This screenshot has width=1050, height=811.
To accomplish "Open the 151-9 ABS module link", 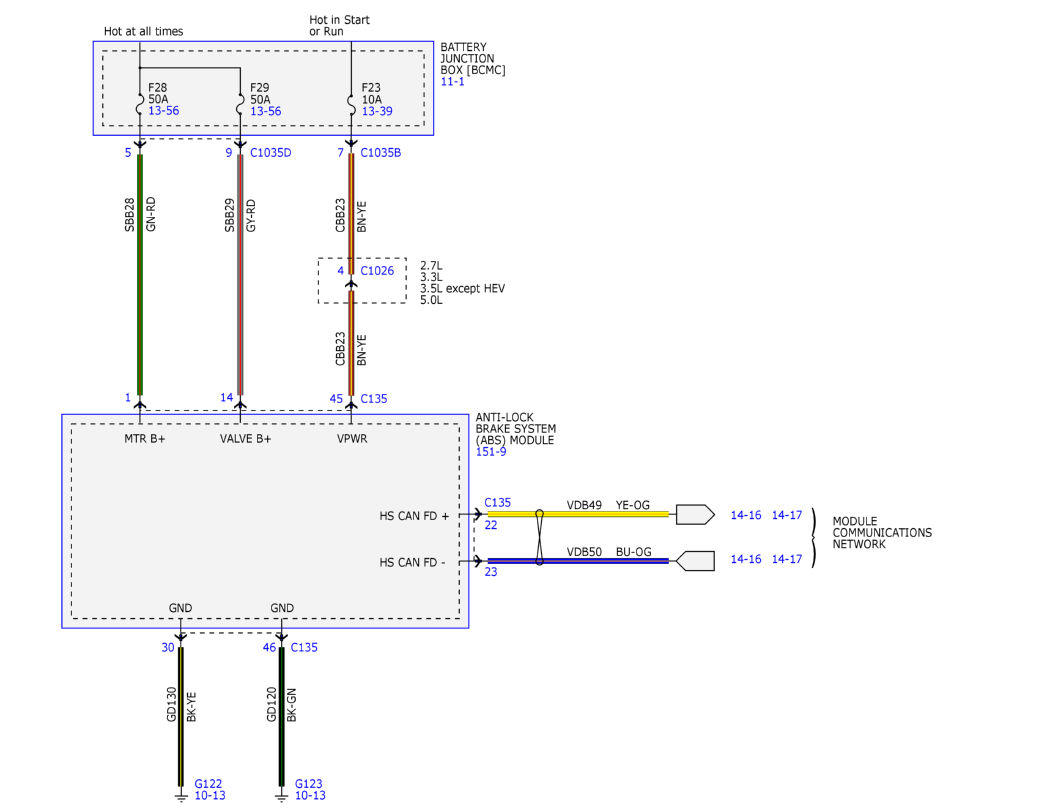I will [x=491, y=452].
